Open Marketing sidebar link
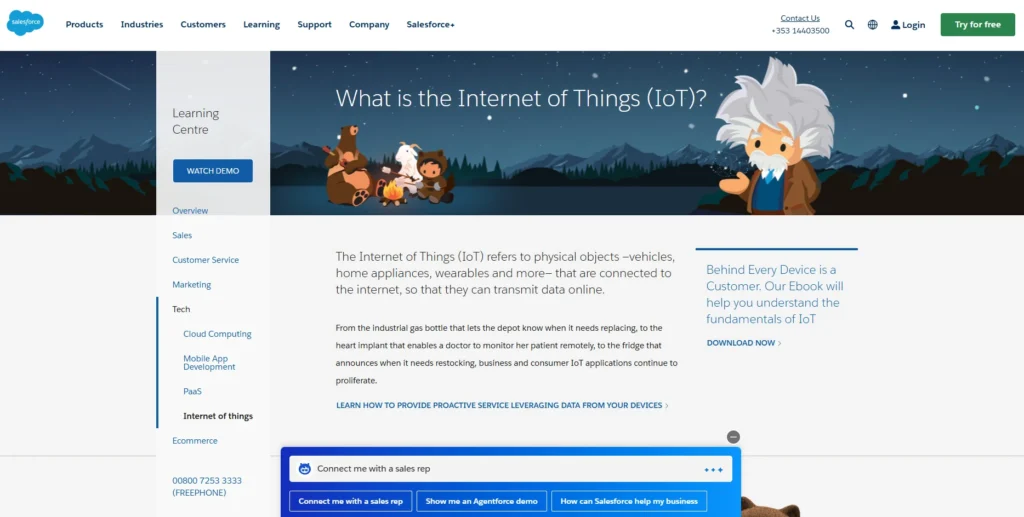 pos(191,285)
